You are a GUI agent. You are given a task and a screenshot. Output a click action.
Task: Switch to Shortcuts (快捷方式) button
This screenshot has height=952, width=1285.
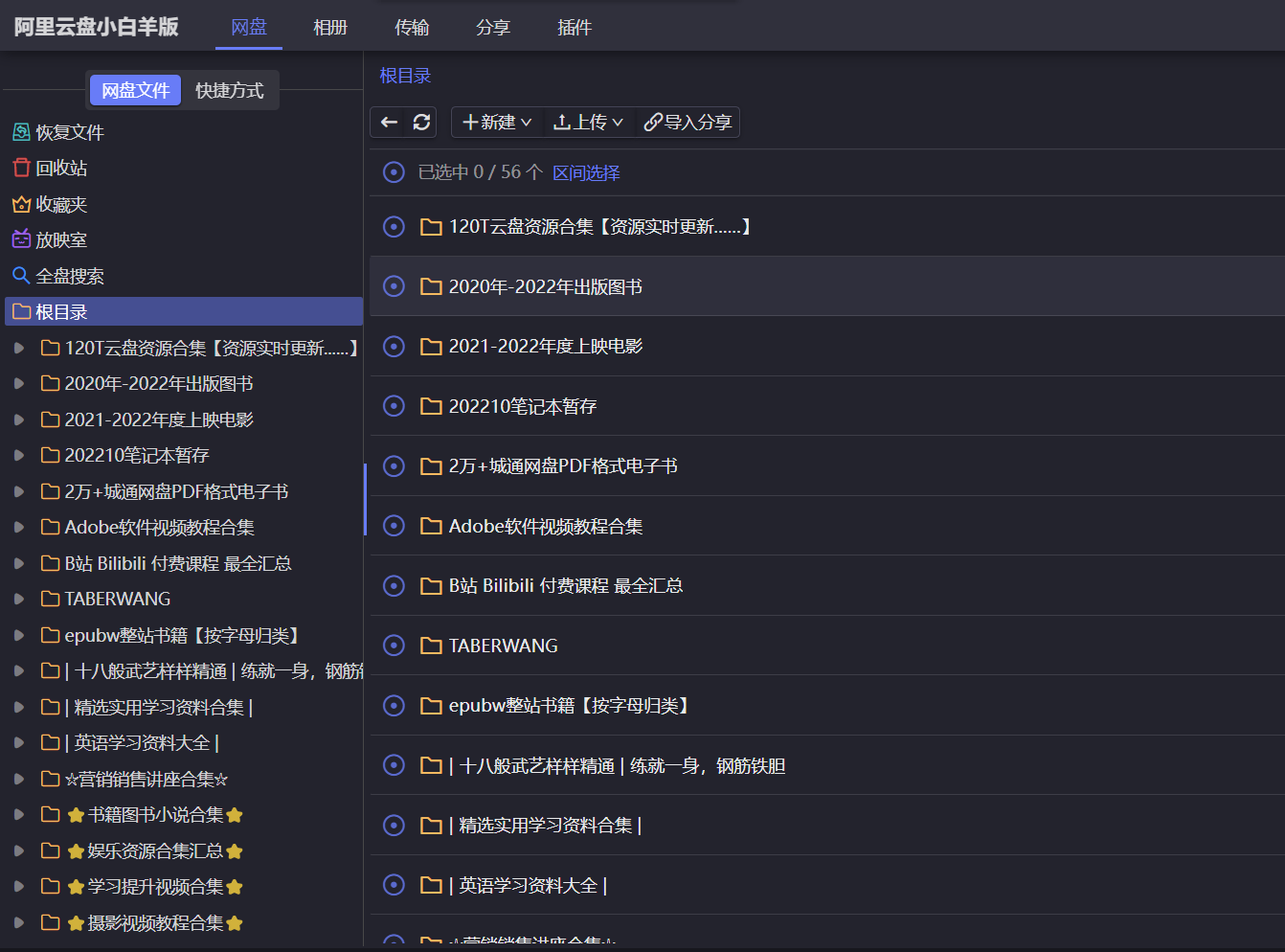pyautogui.click(x=230, y=91)
